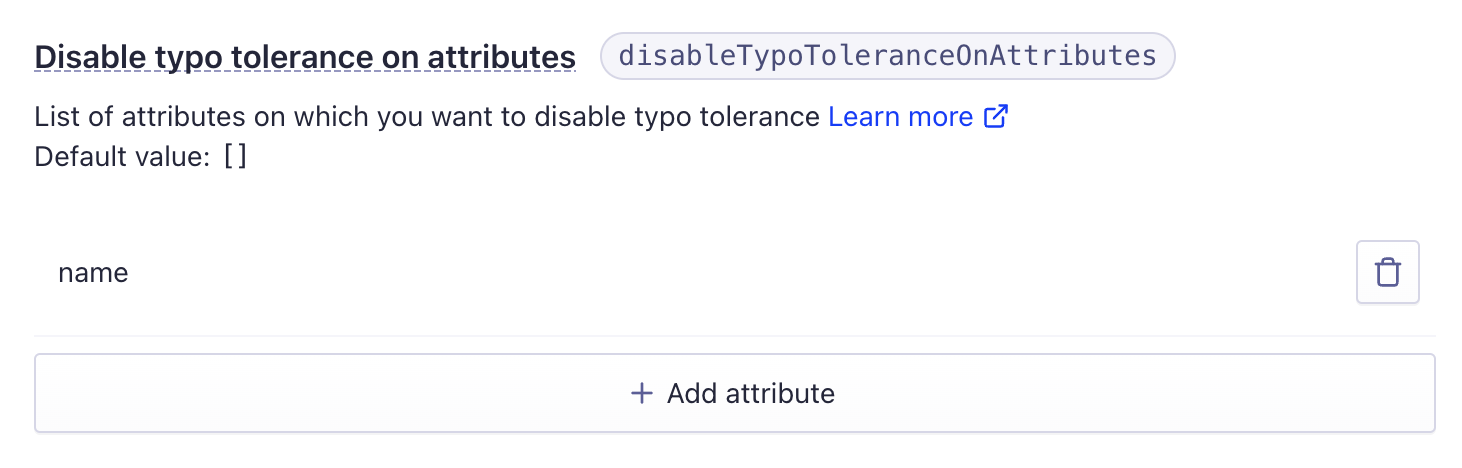The width and height of the screenshot is (1462, 468).
Task: Add a new attribute to the list
Action: click(x=735, y=393)
